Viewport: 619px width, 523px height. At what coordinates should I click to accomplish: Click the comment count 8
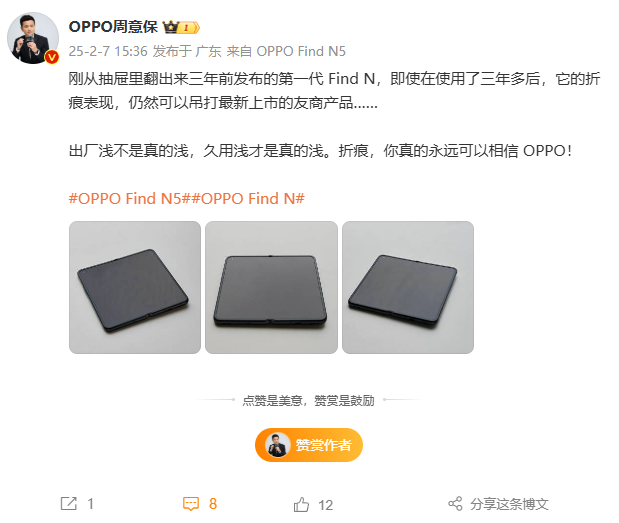pyautogui.click(x=213, y=504)
